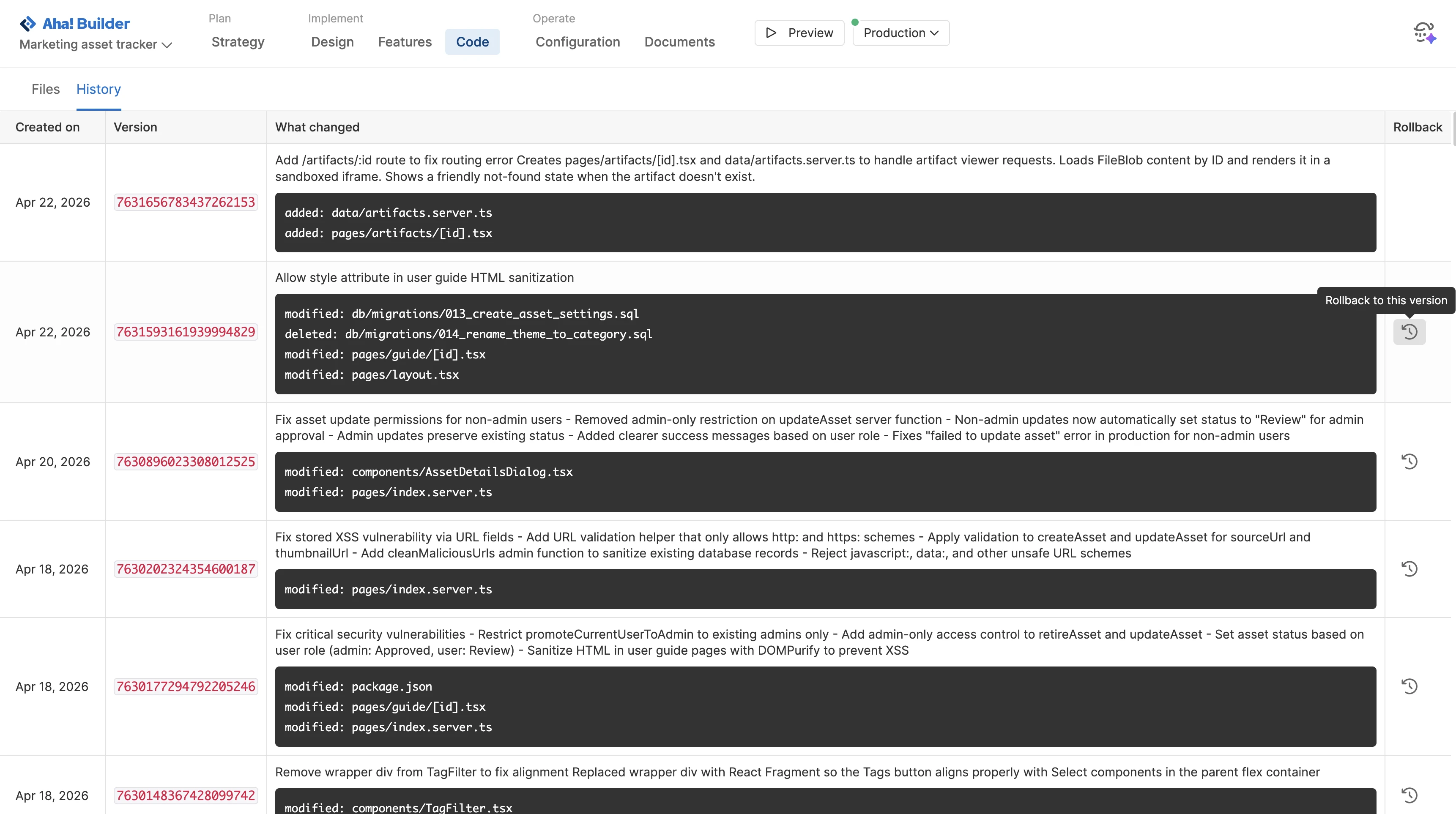
Task: Click the Aha! Builder logo icon
Action: point(28,24)
